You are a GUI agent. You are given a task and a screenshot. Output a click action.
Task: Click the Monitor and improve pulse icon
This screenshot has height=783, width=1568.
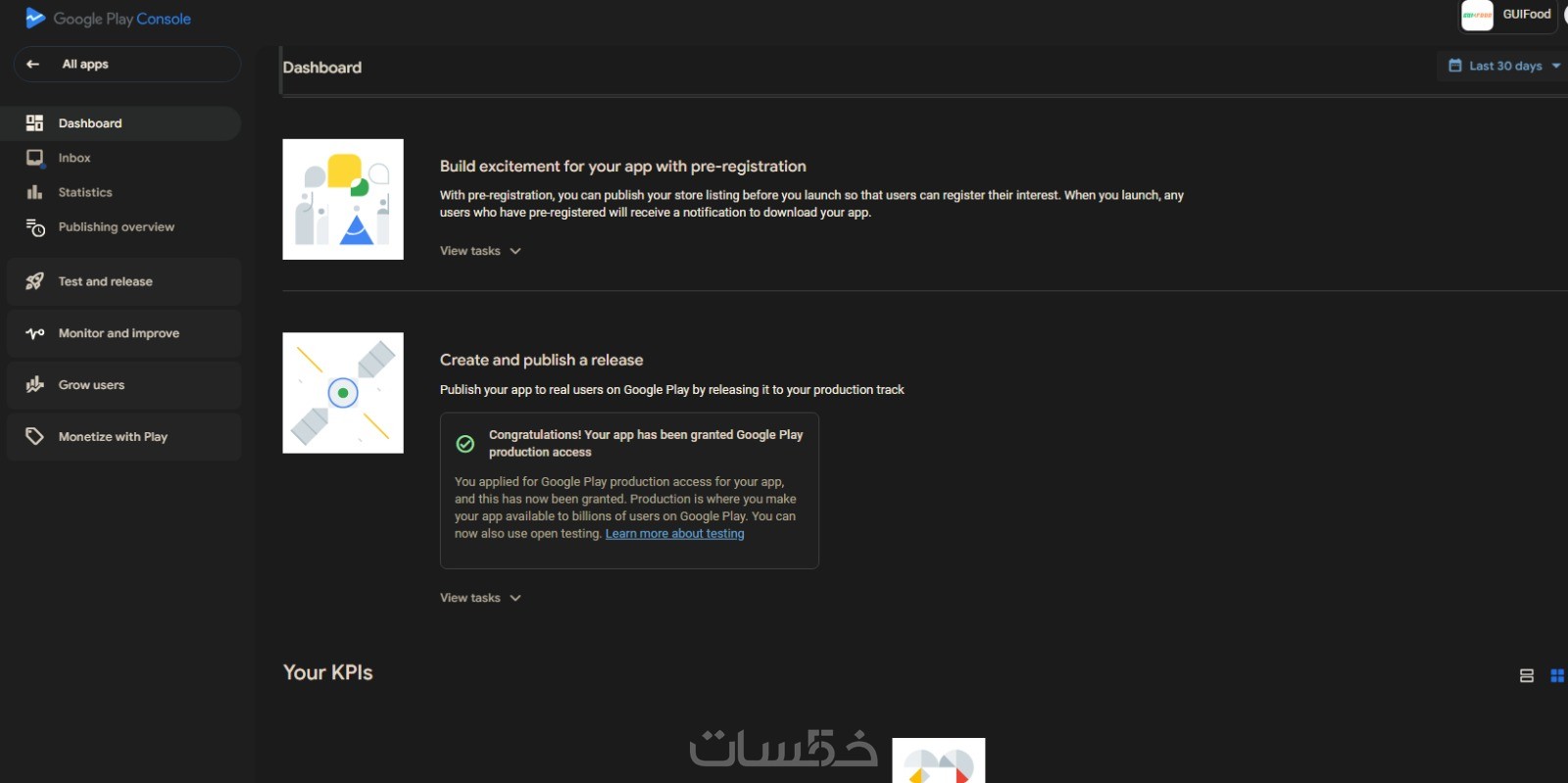click(34, 333)
